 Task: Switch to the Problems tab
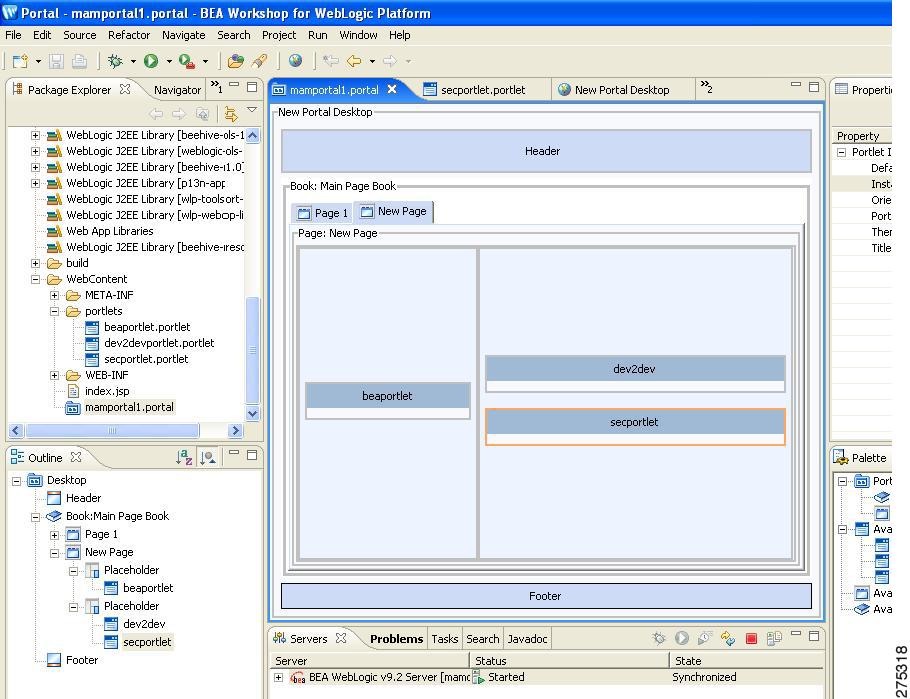point(396,639)
